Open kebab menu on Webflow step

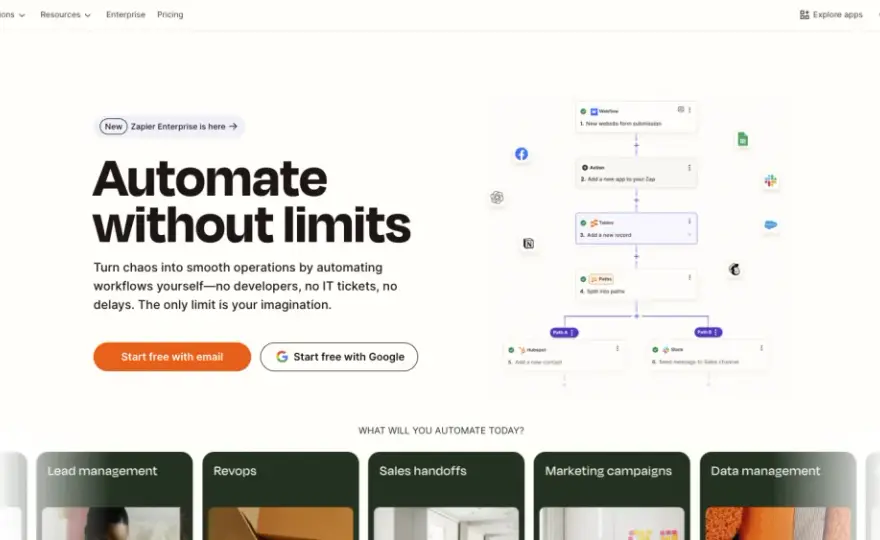[690, 110]
